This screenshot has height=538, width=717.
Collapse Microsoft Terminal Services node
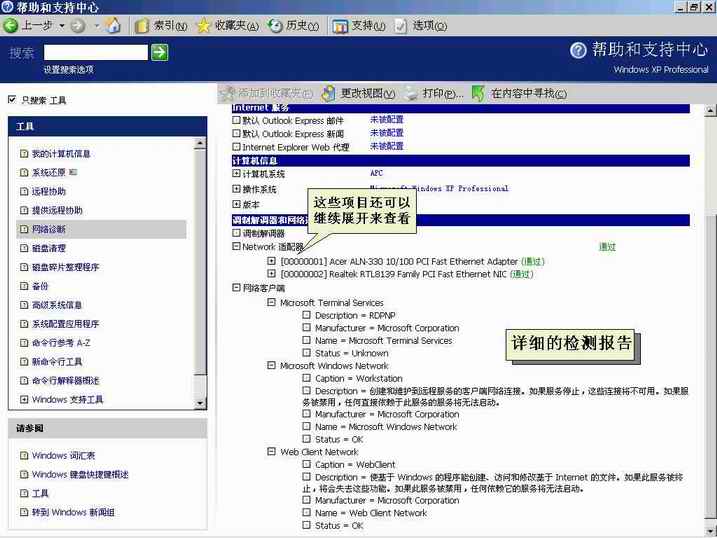point(271,302)
